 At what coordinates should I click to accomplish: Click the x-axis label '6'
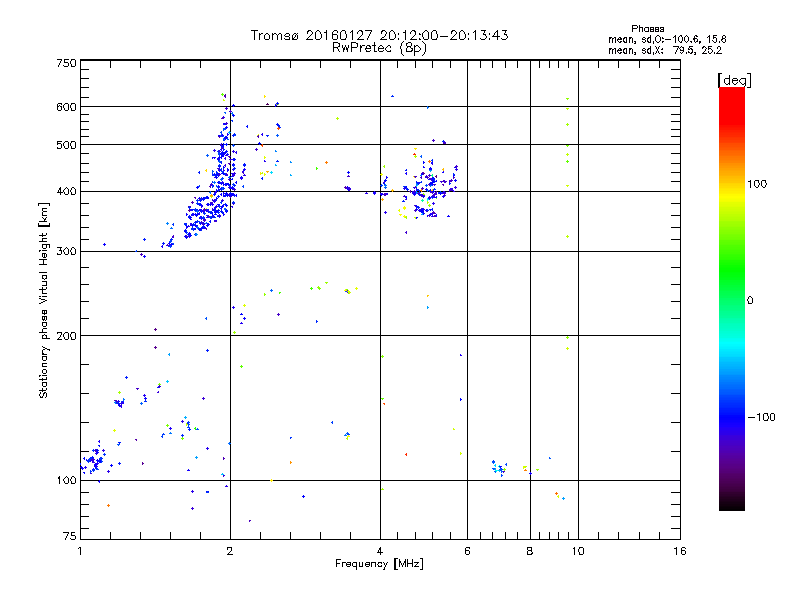click(x=467, y=551)
